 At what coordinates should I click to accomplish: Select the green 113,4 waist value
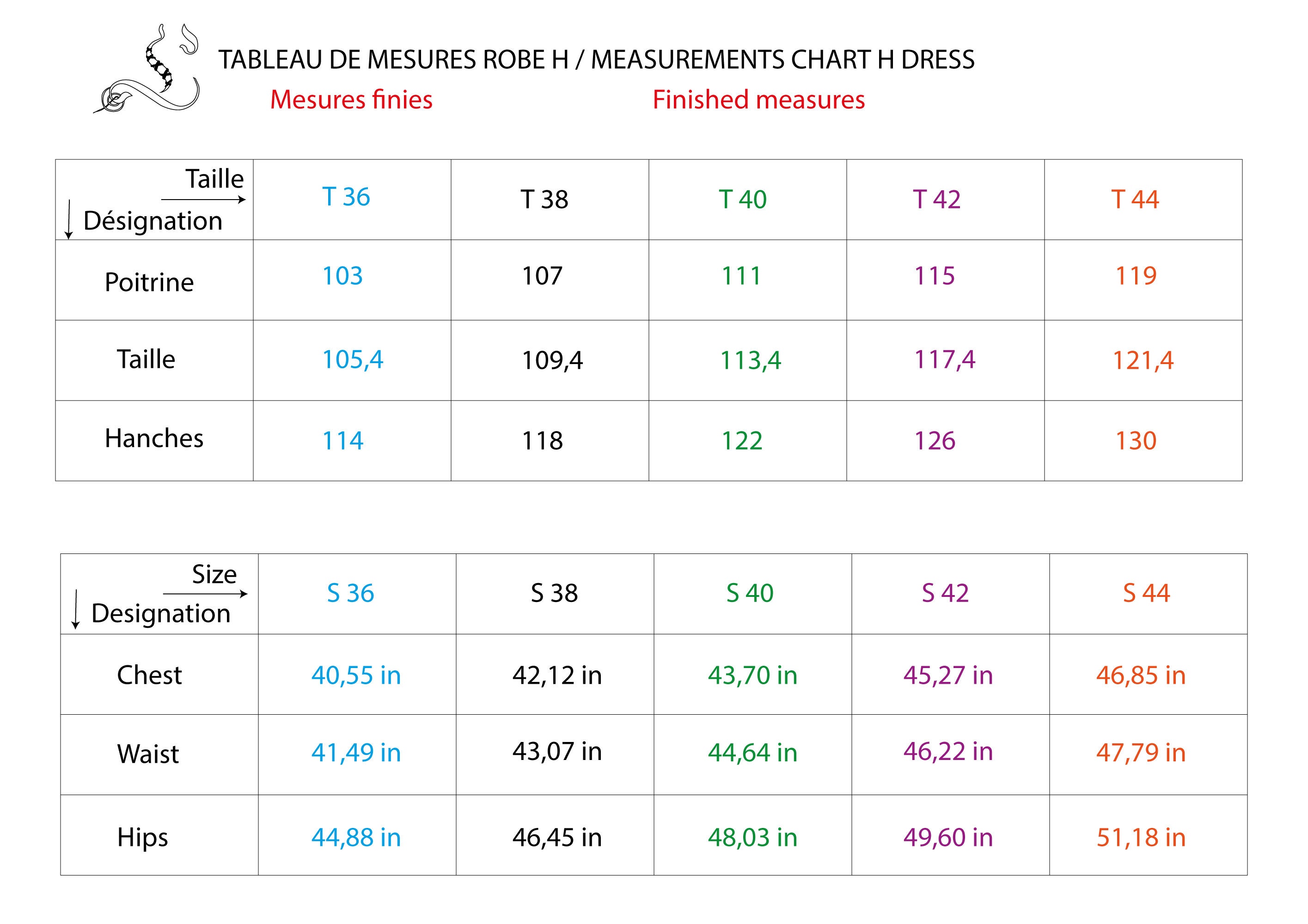click(x=750, y=360)
